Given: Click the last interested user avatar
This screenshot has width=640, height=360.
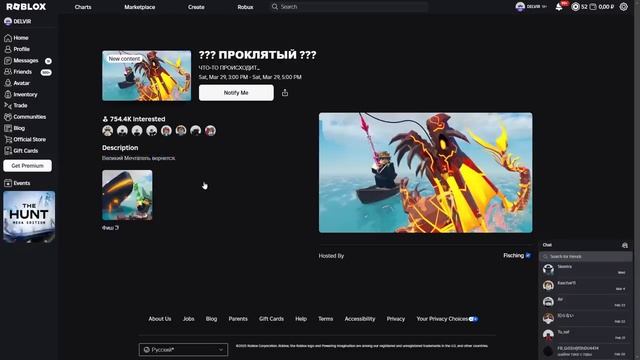Looking at the screenshot, I should (210, 131).
